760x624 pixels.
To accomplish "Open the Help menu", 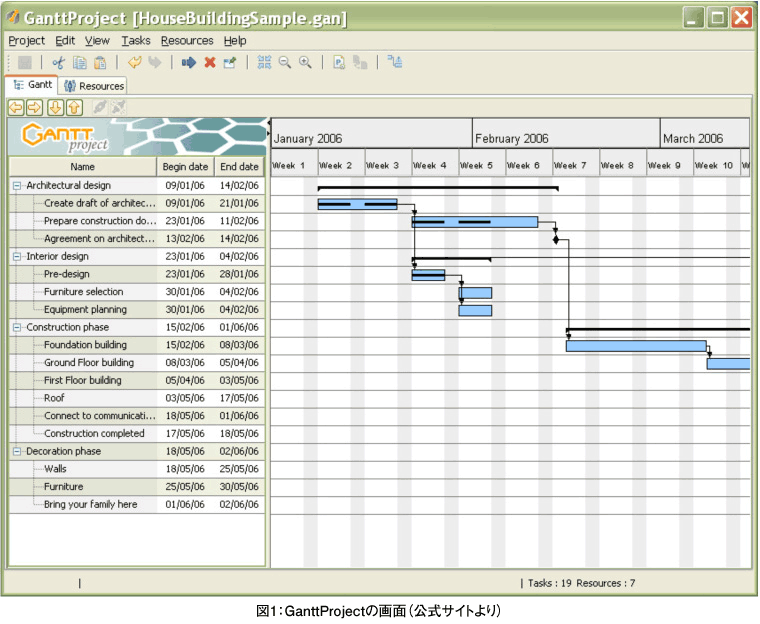I will click(x=235, y=41).
